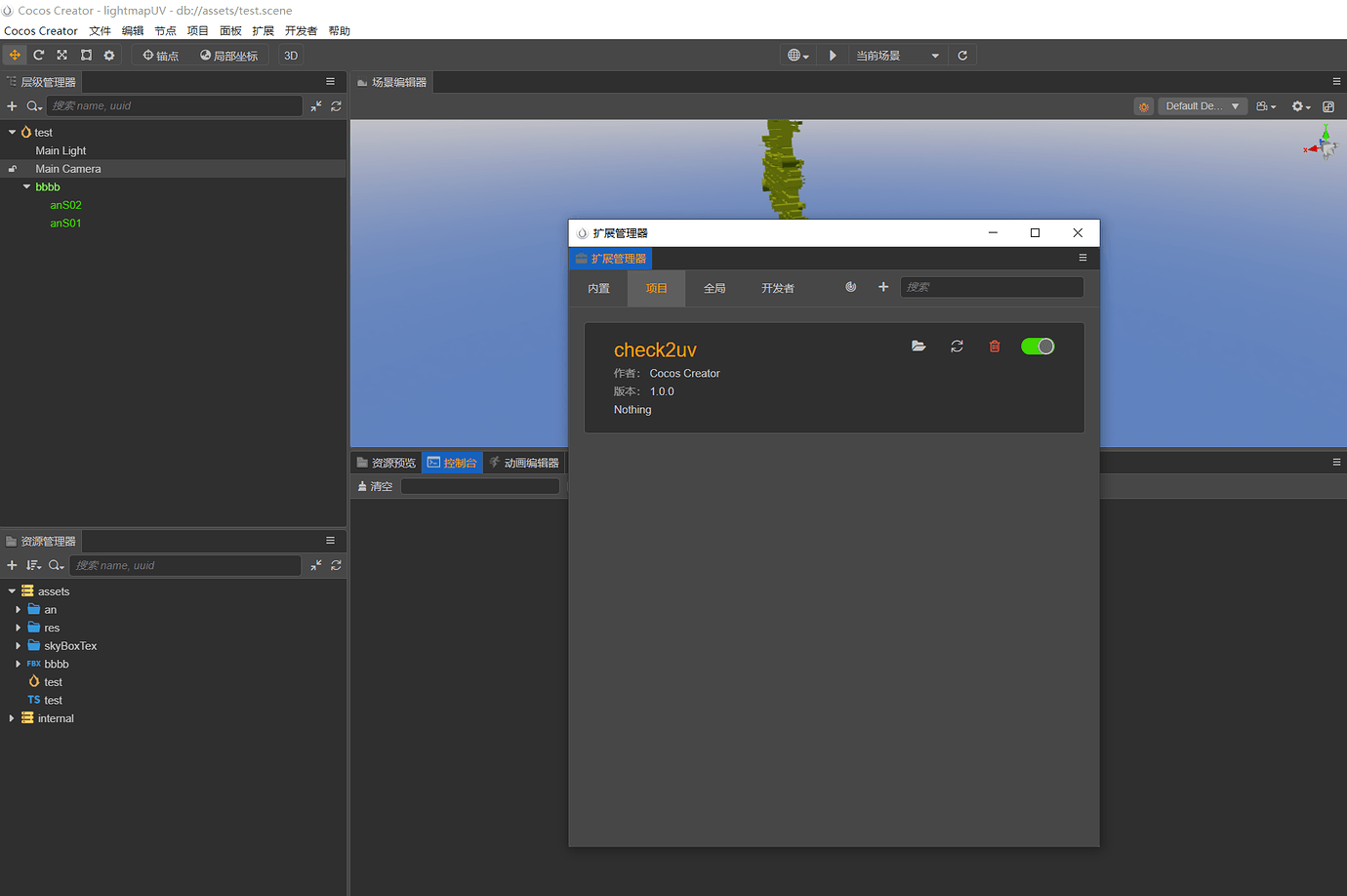Open the Default De... debug view dropdown

1203,106
